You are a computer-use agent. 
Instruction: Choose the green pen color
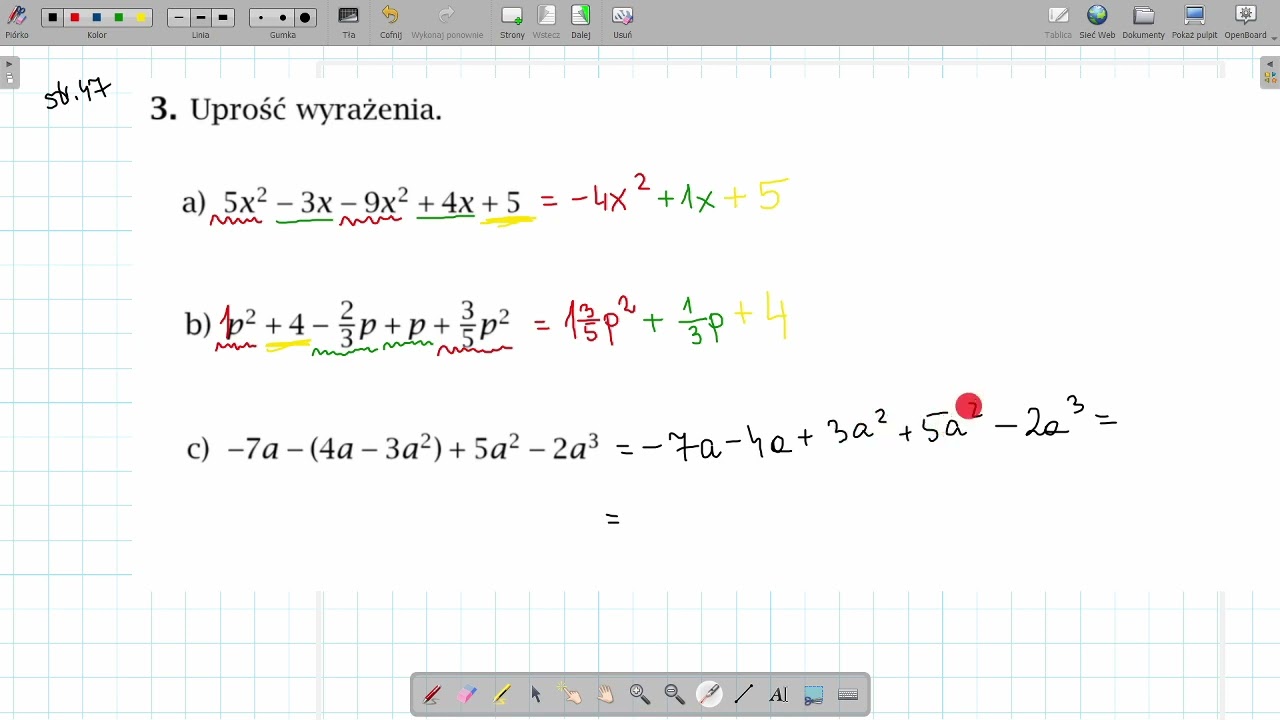click(x=119, y=18)
